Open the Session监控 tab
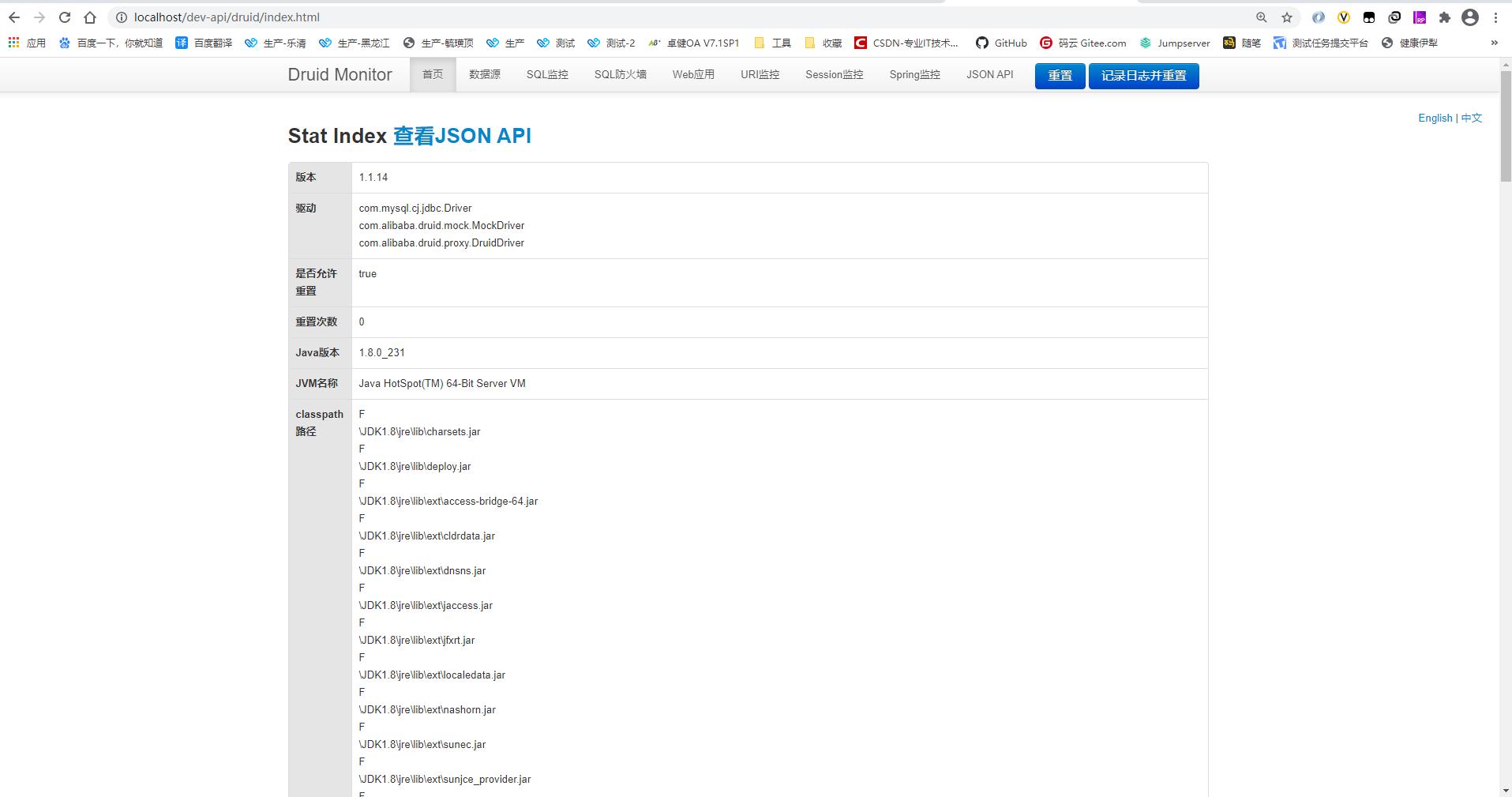 [834, 75]
